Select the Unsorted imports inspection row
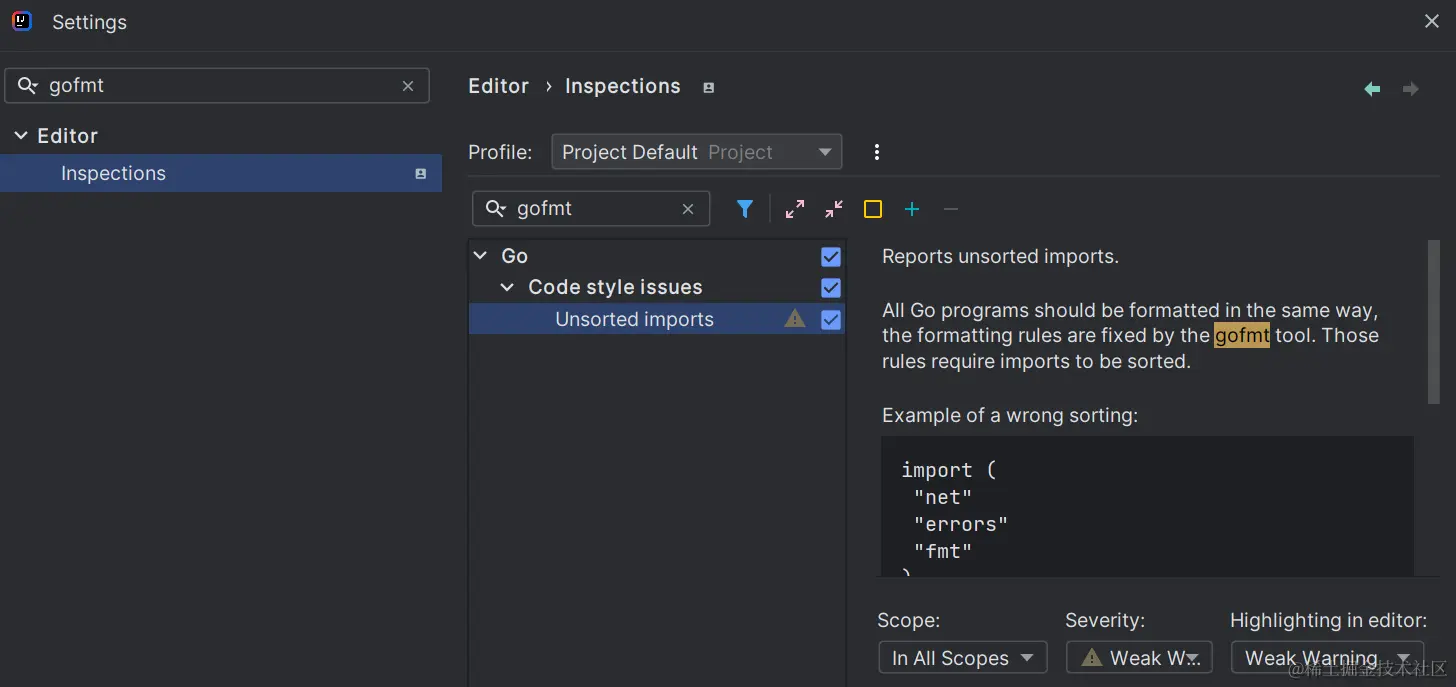 [634, 320]
